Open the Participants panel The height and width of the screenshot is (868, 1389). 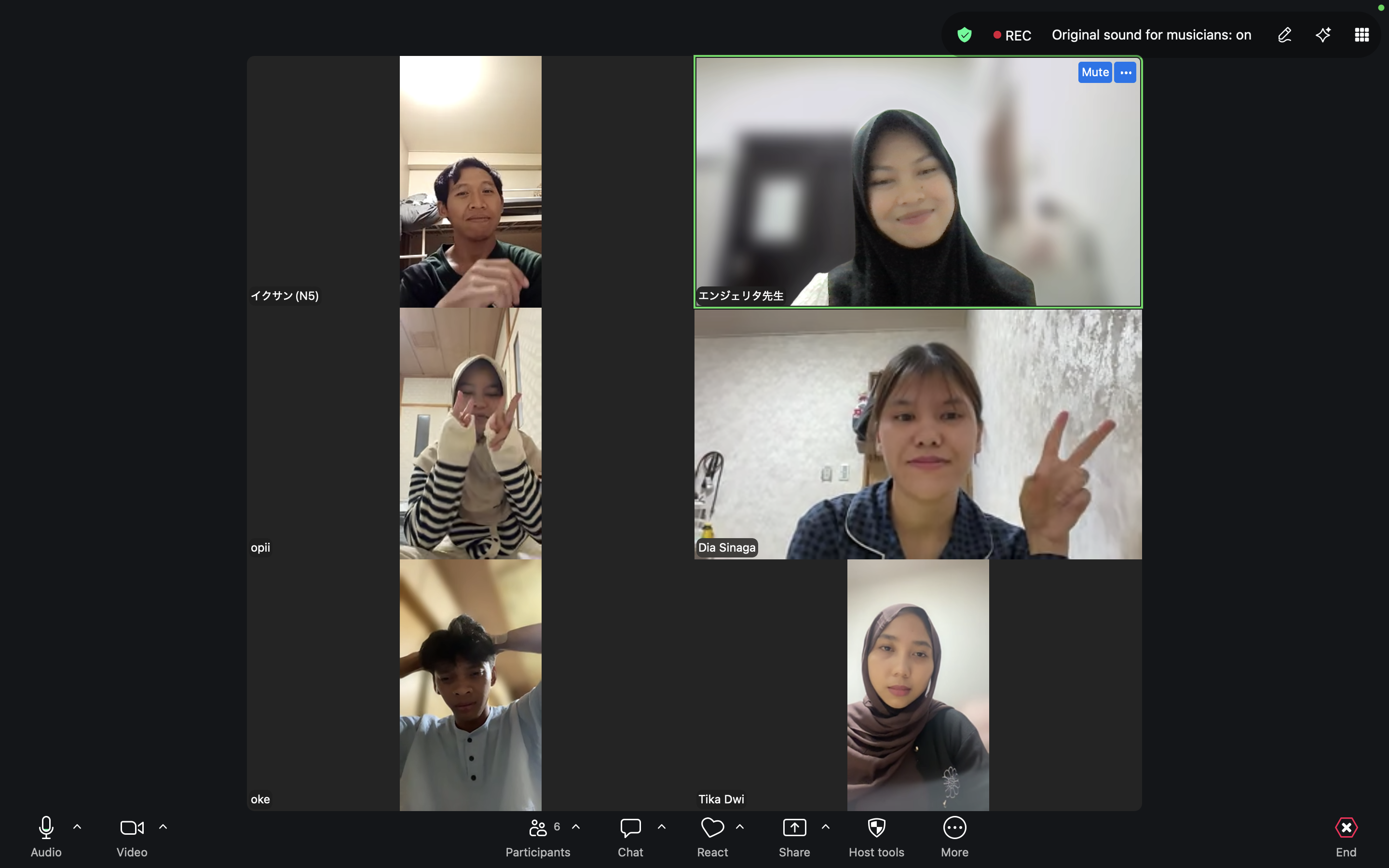[538, 837]
